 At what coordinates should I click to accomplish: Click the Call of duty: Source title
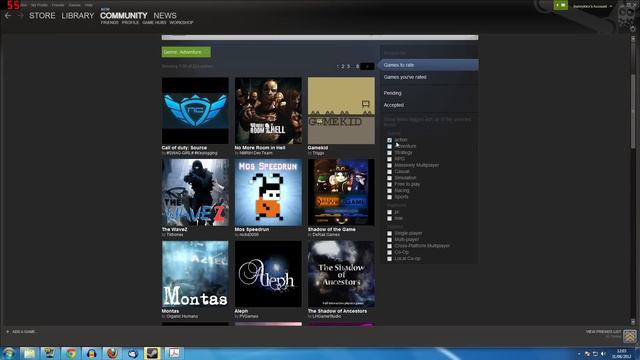coord(184,148)
